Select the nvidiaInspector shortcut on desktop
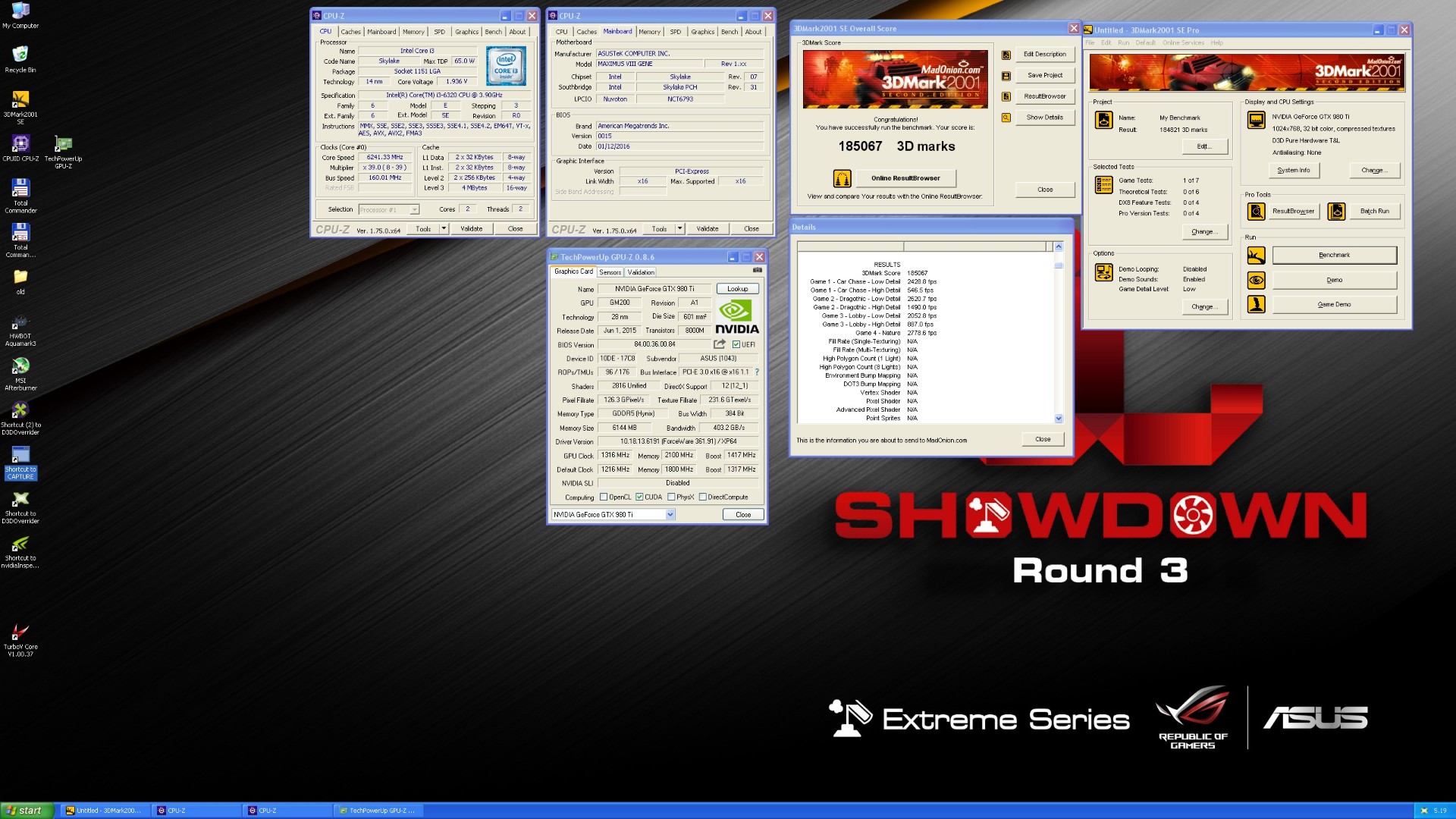 (20, 551)
